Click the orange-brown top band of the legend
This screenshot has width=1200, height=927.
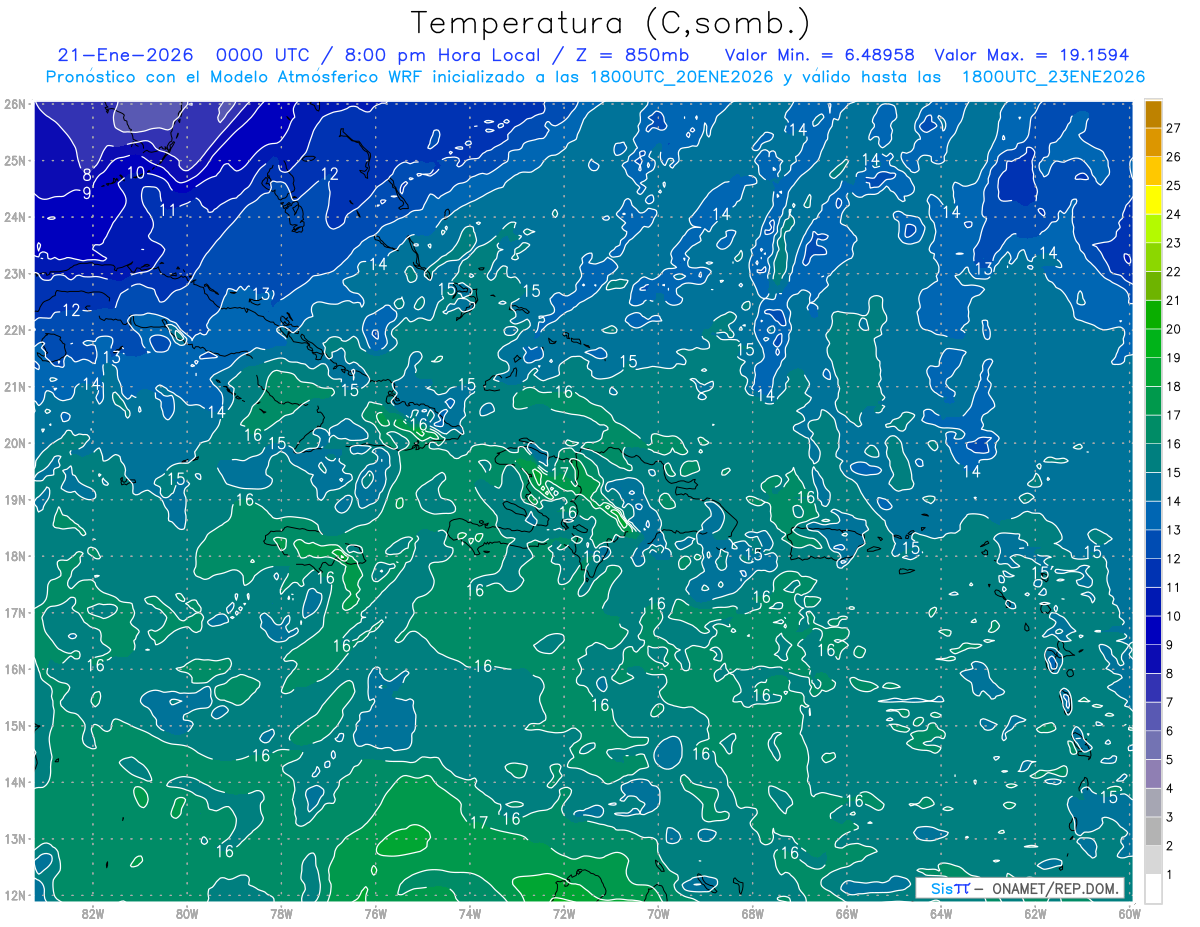coord(1153,114)
